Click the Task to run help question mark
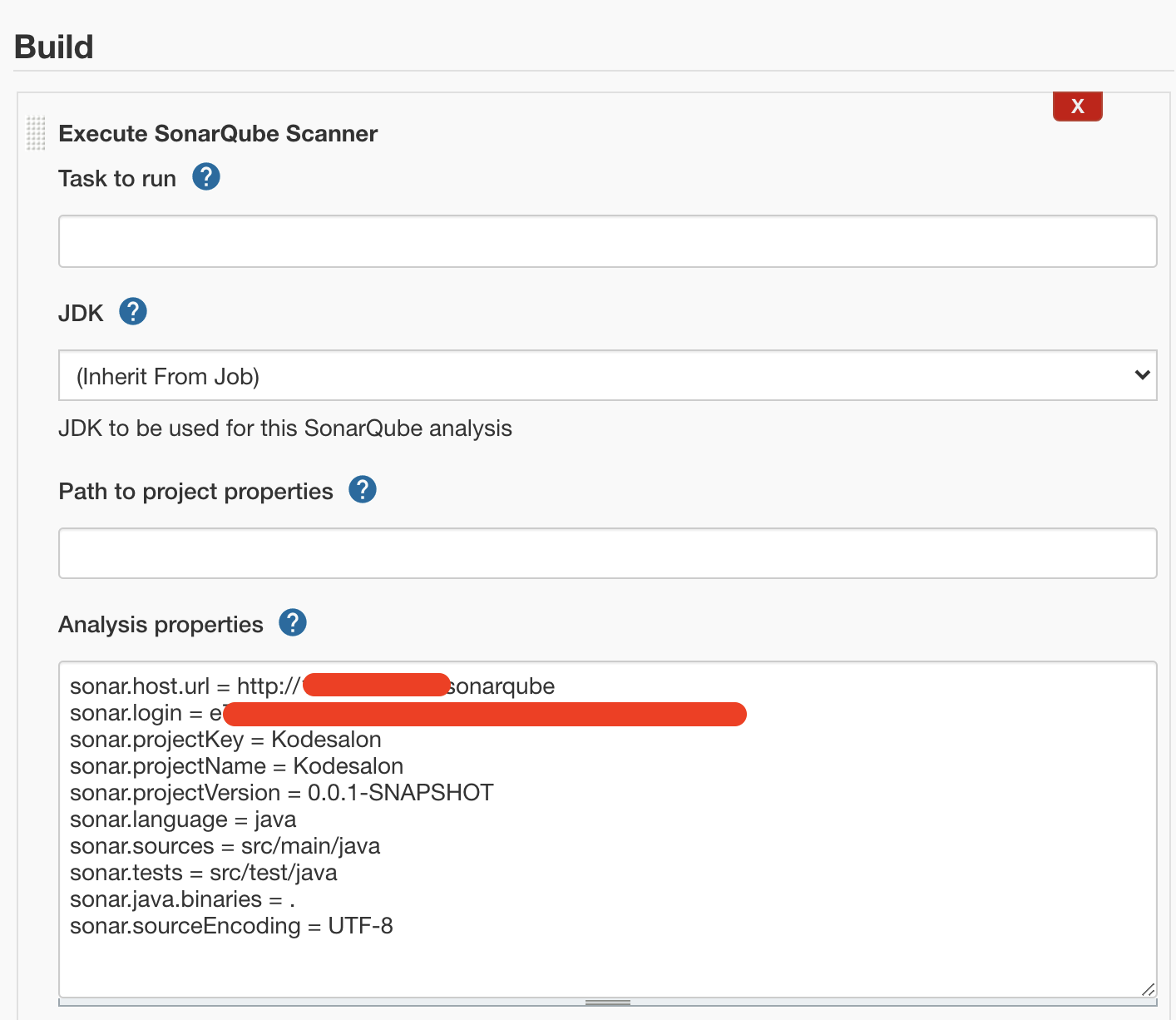Image resolution: width=1176 pixels, height=1020 pixels. point(205,176)
